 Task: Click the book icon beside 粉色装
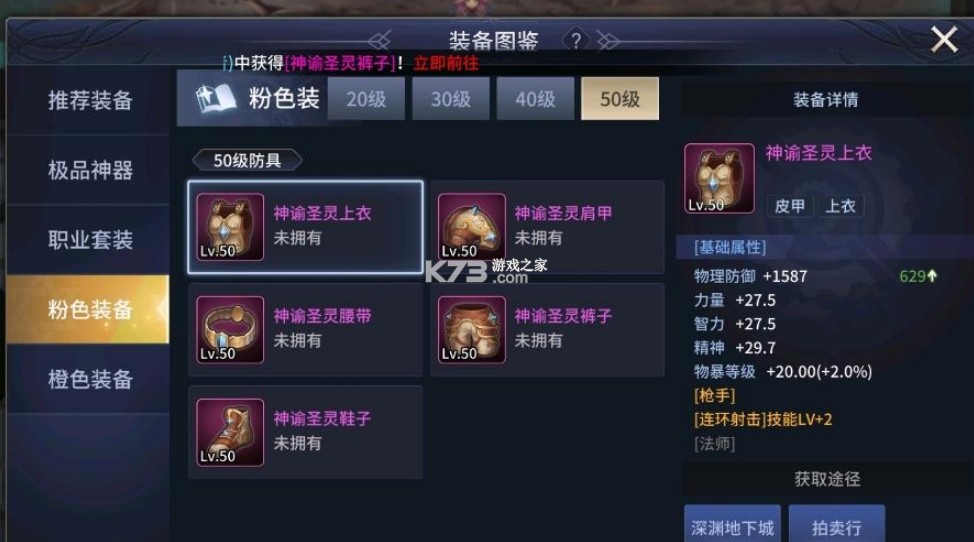tap(216, 99)
